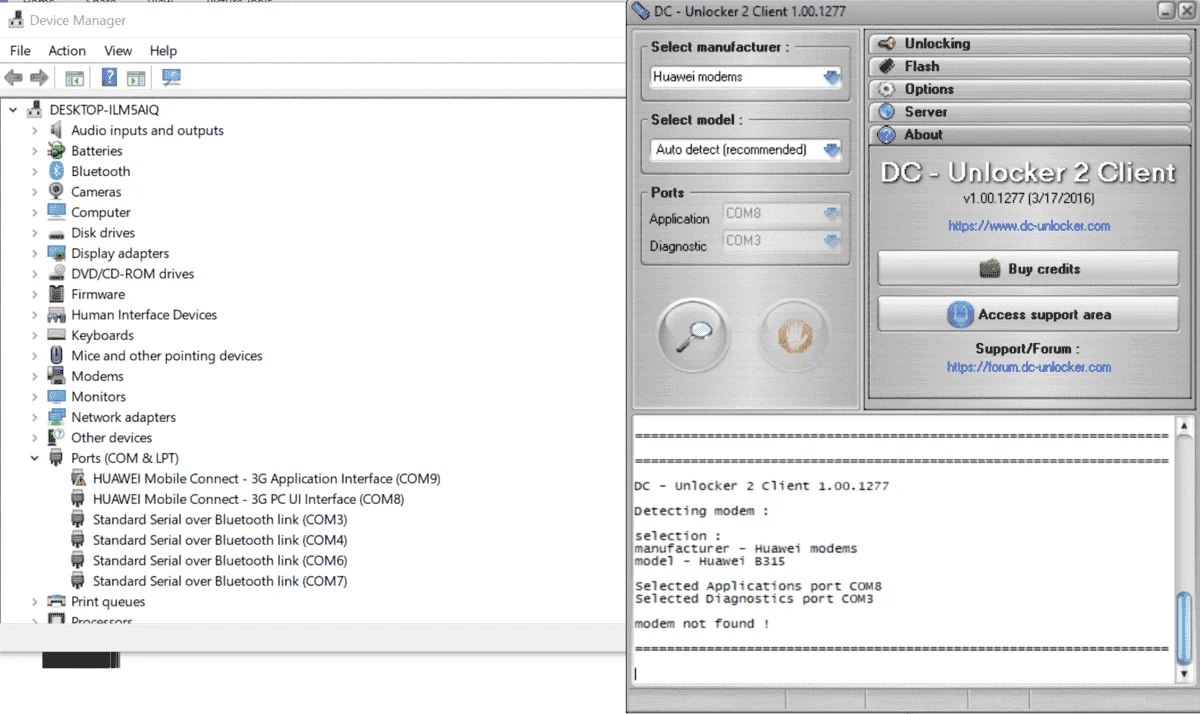This screenshot has height=714, width=1200.
Task: Open the https://forum.dc-unlocker.com link
Action: pos(1029,367)
